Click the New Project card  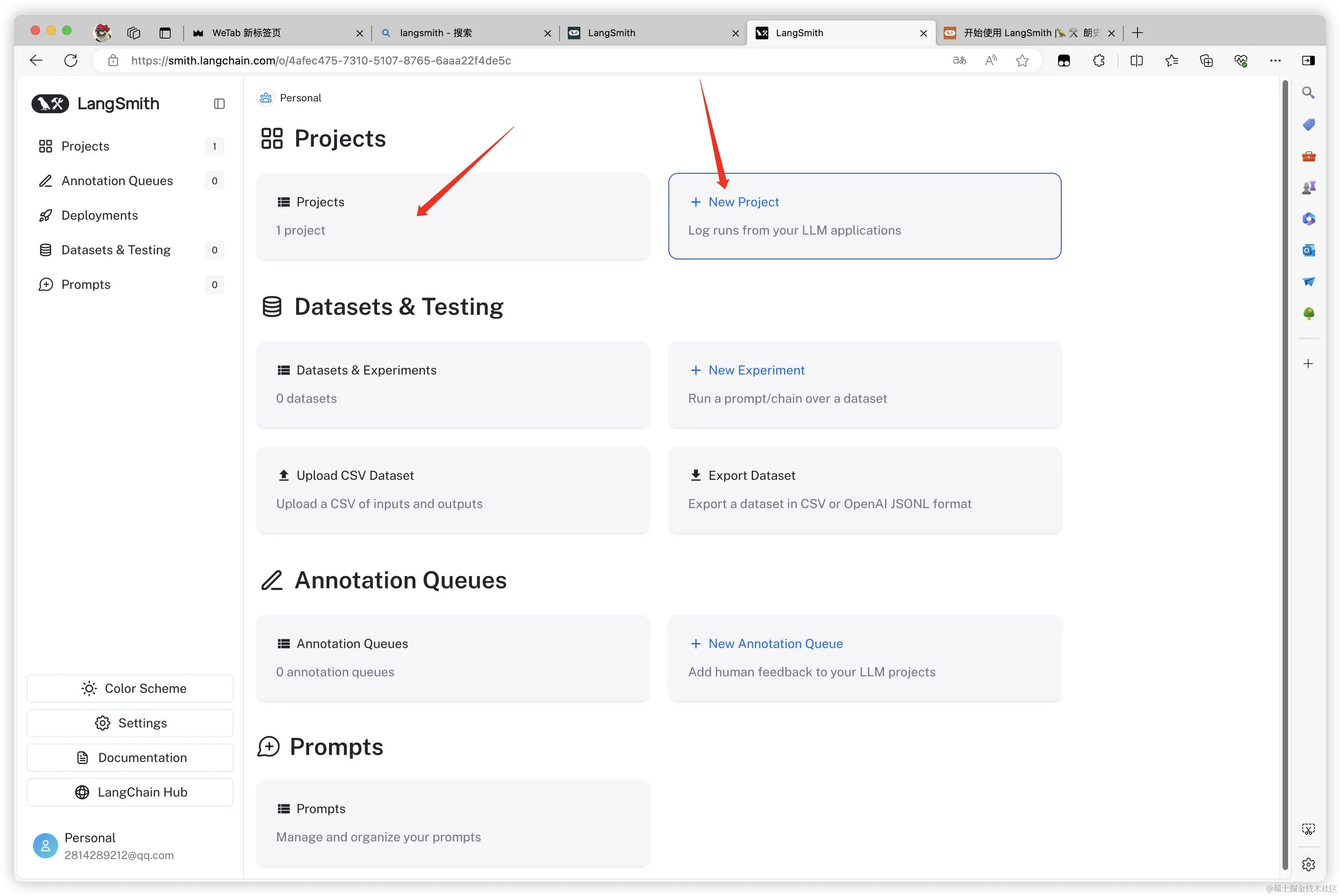(865, 216)
